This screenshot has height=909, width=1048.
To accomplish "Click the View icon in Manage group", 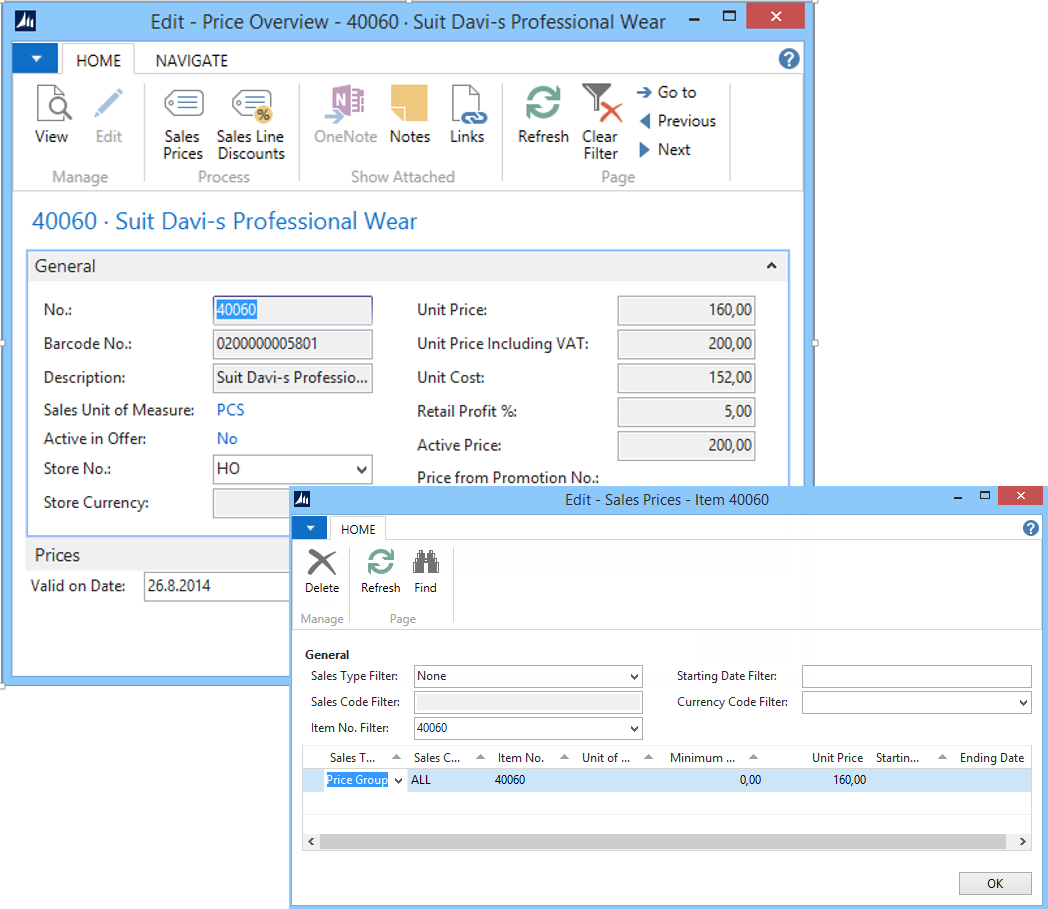I will (52, 116).
